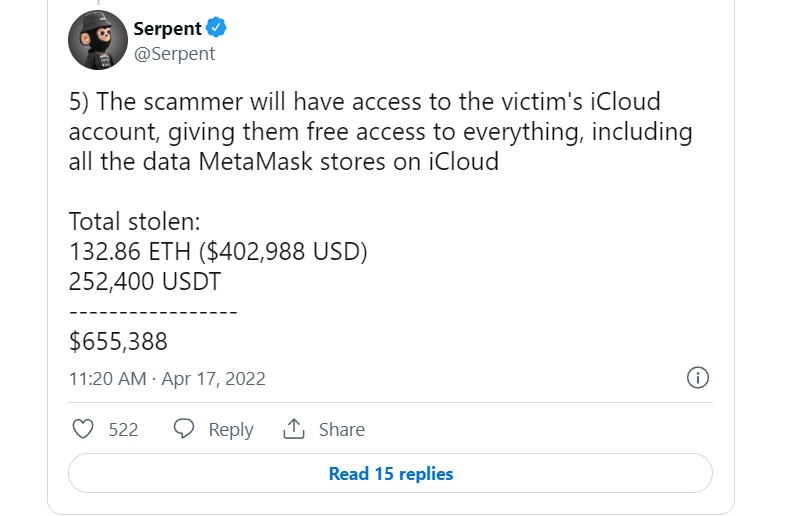Image resolution: width=805 pixels, height=516 pixels.
Task: Click the reply speech bubble icon
Action: [183, 429]
